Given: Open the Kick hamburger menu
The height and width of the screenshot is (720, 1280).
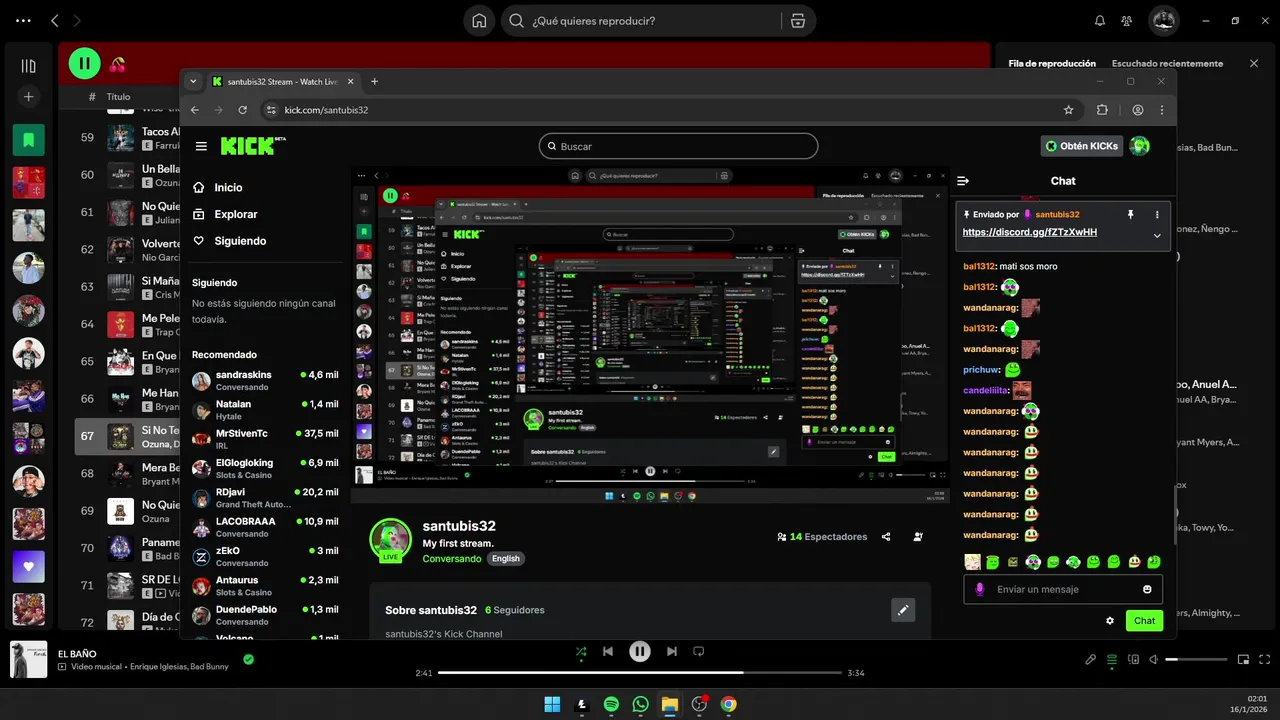Looking at the screenshot, I should (x=201, y=146).
